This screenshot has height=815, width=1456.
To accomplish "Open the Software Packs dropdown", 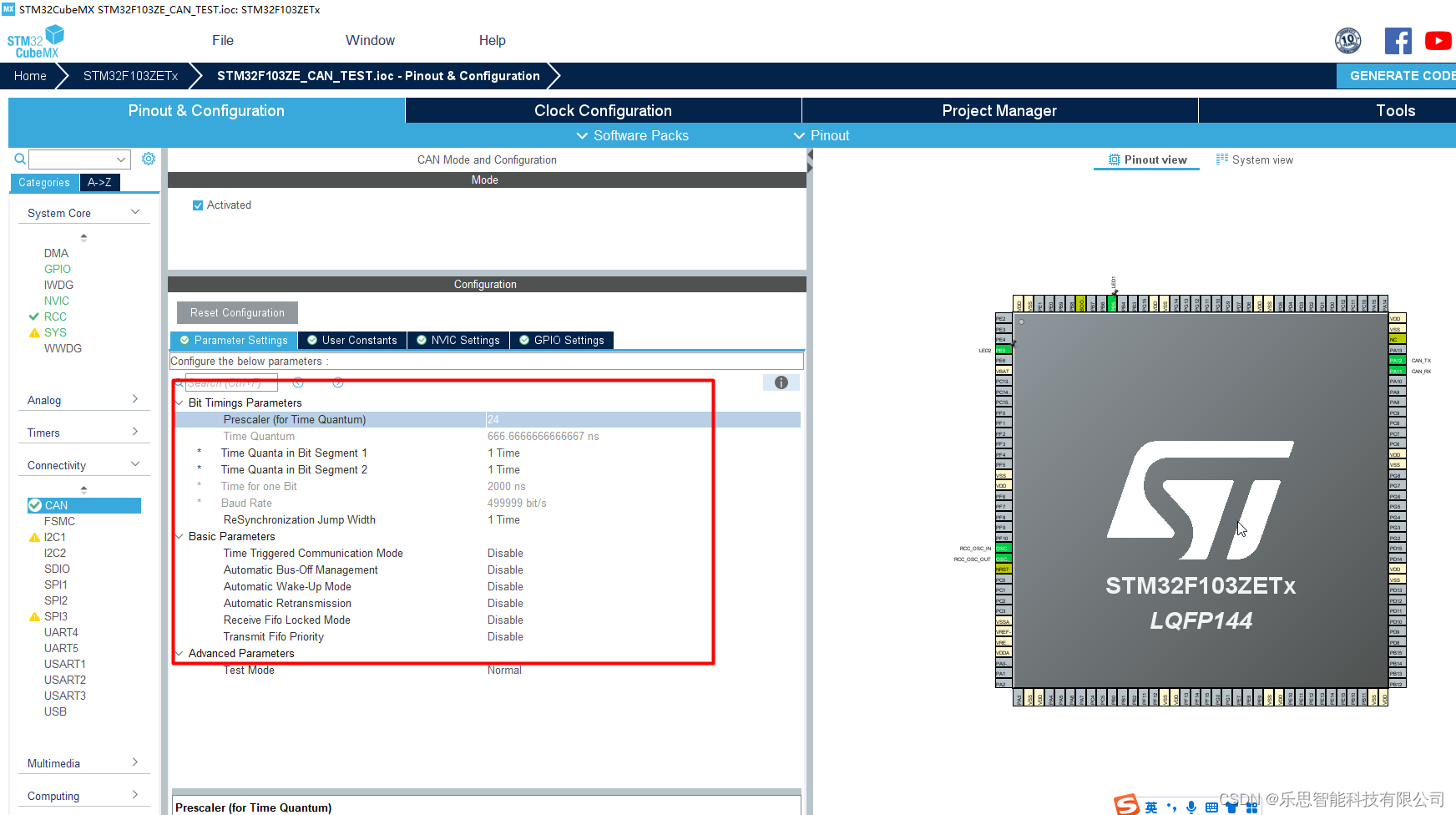I will click(x=632, y=135).
